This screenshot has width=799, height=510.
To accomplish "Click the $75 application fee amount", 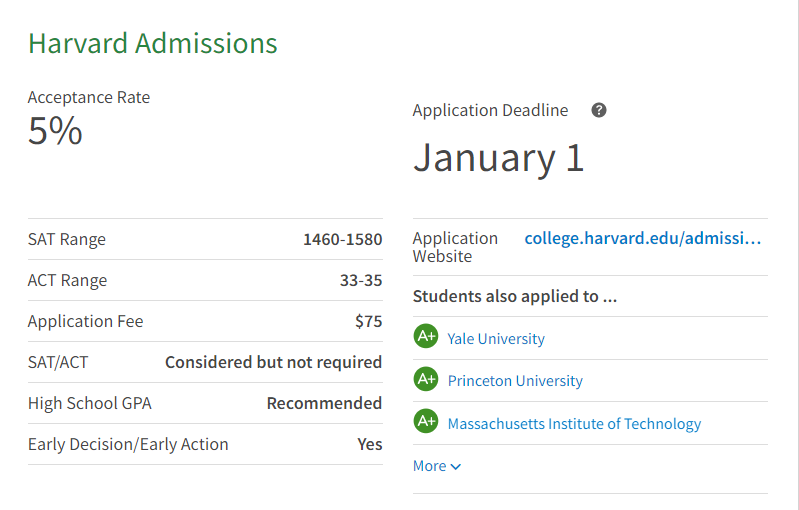I will [x=368, y=322].
